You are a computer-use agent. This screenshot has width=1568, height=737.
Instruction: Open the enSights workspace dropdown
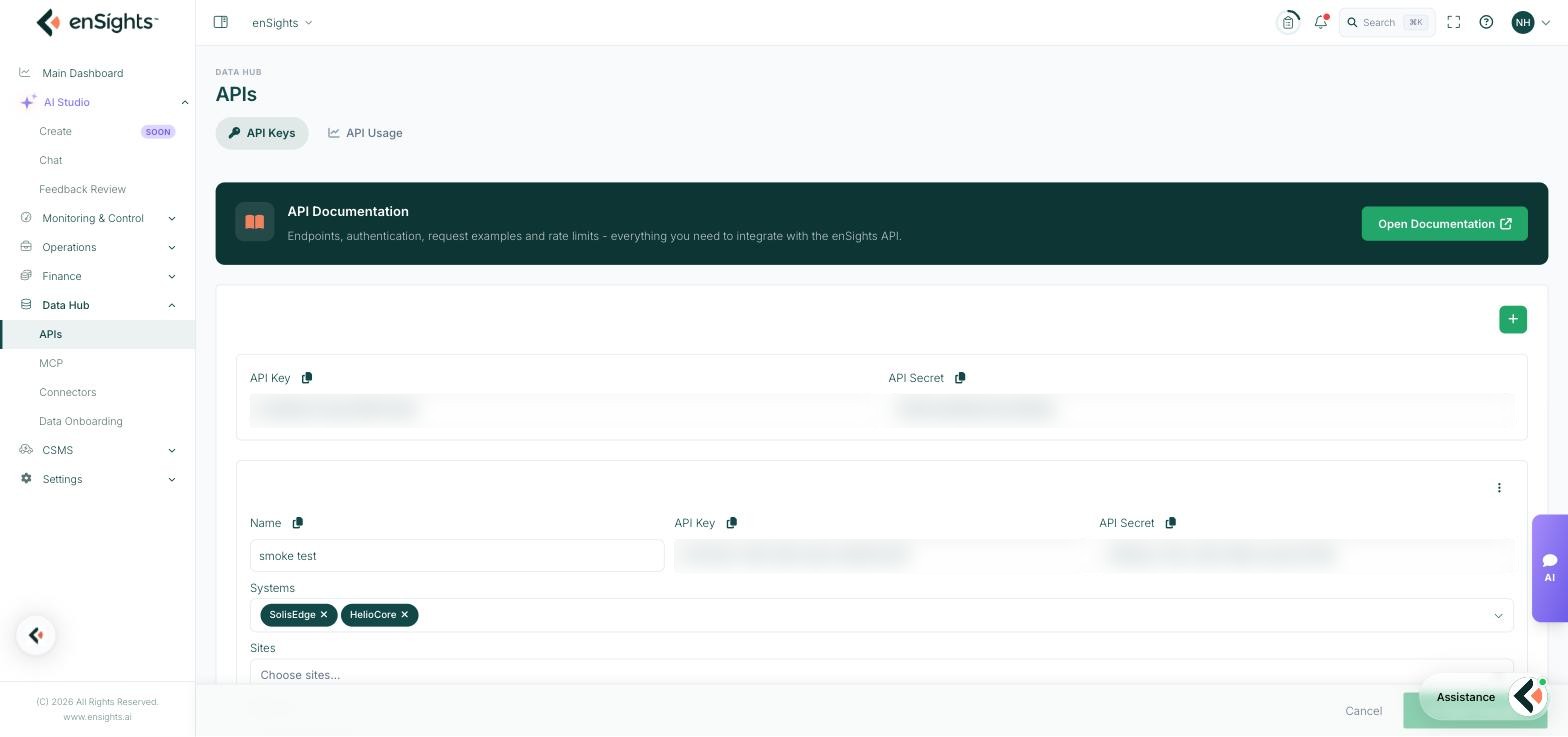click(x=282, y=22)
